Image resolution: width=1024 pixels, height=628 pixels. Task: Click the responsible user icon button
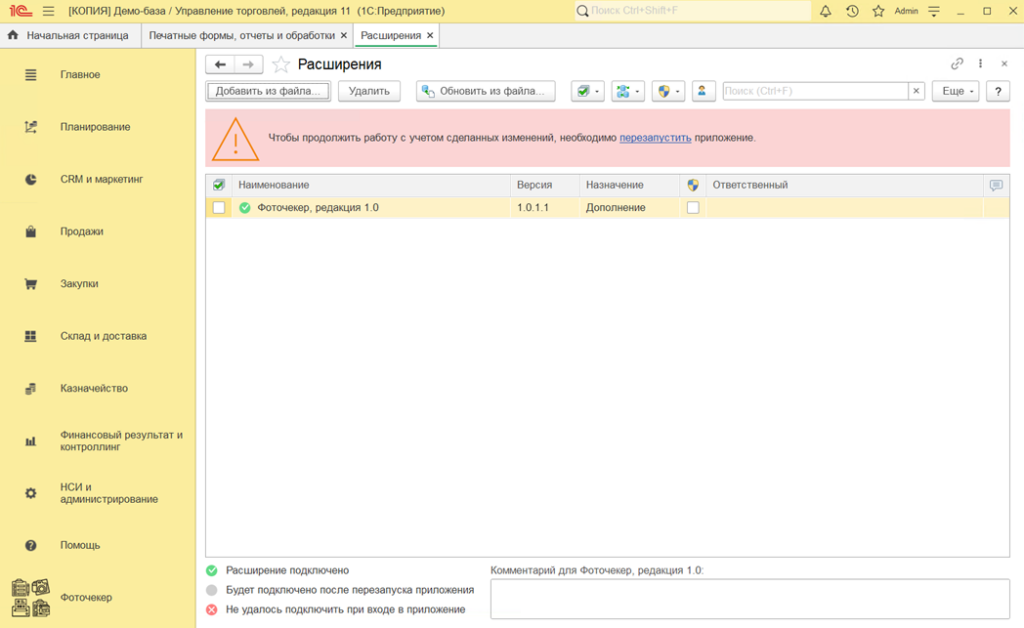tap(705, 91)
